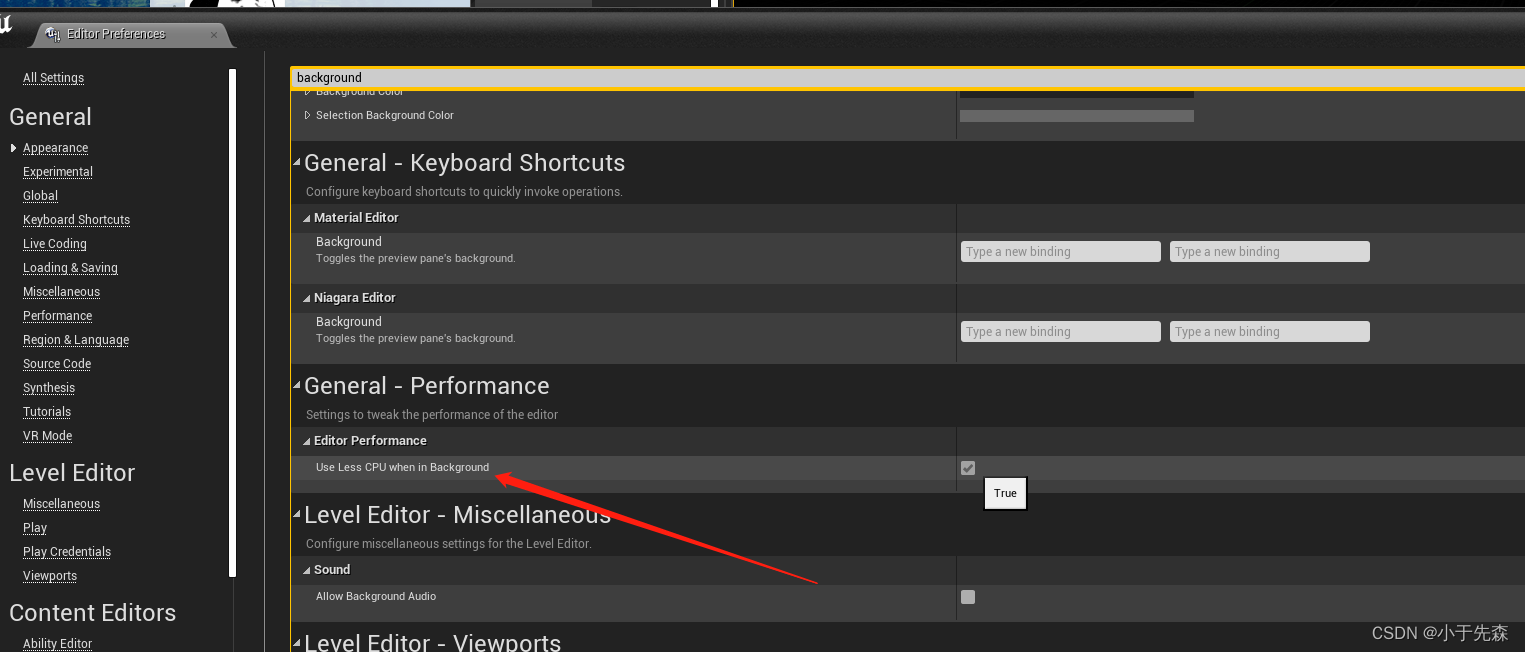Open Experimental settings
1525x652 pixels.
pyautogui.click(x=58, y=172)
